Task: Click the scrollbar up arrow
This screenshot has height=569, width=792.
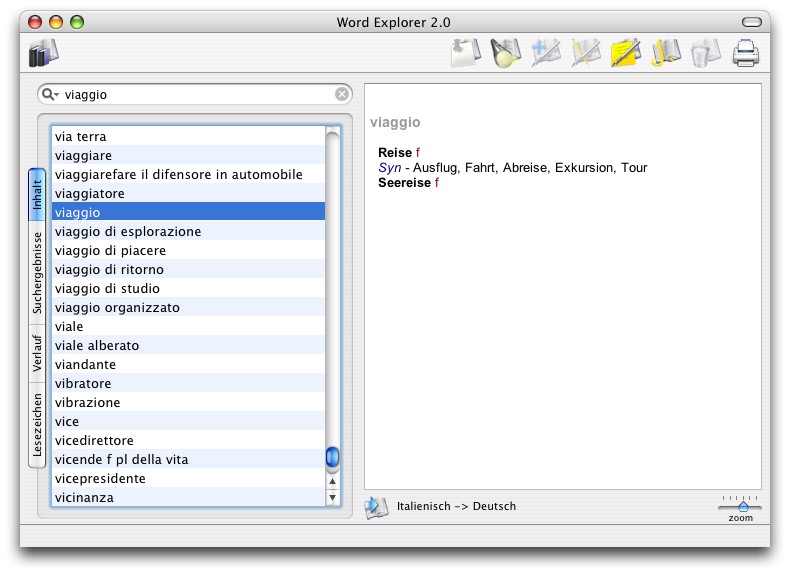Action: point(332,481)
